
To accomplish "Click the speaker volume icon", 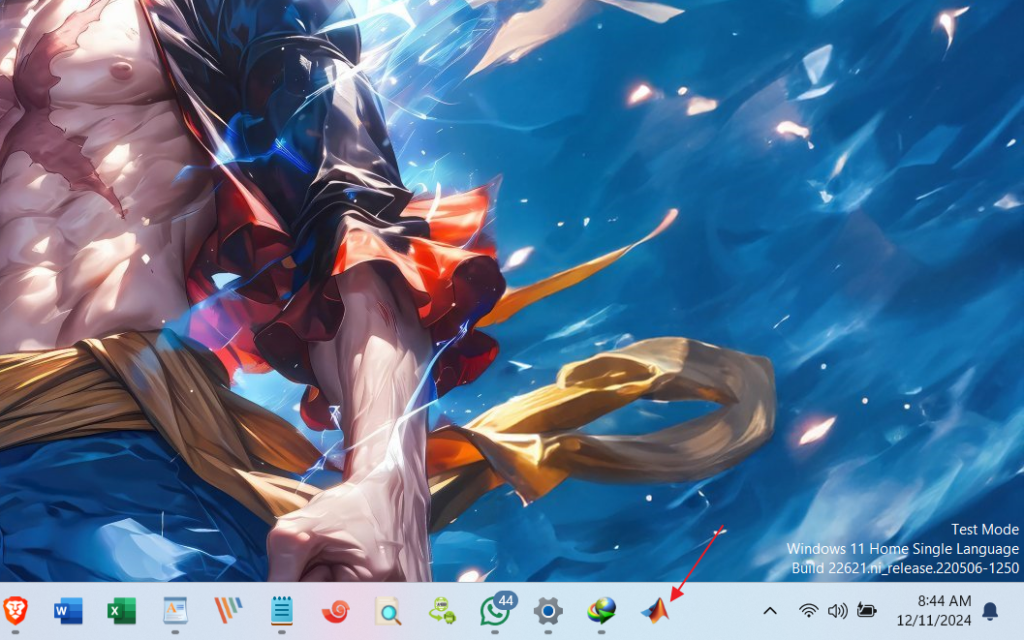I will pyautogui.click(x=837, y=610).
